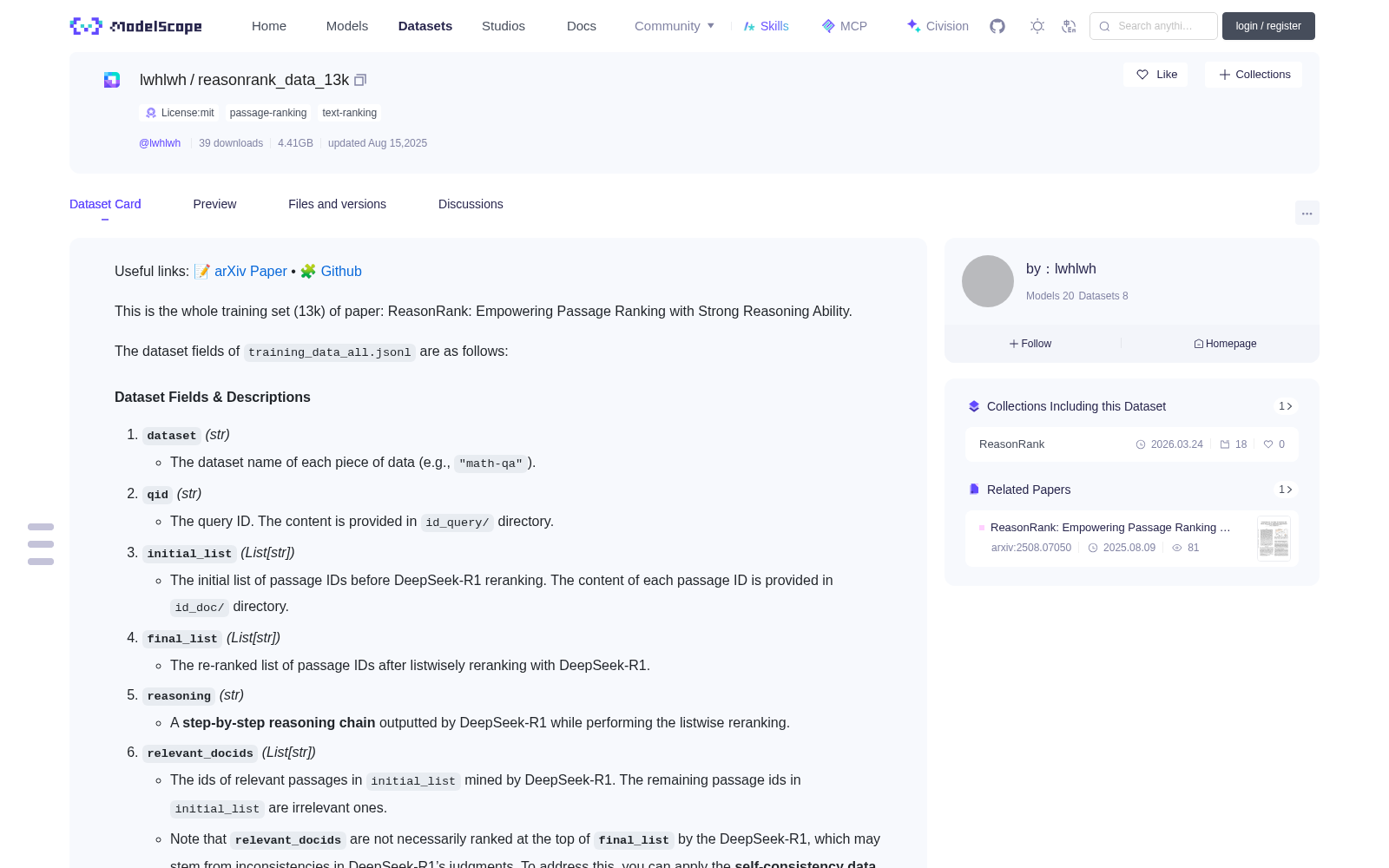Screen dimensions: 1389x868
Task: Open the three-dot more options button
Action: click(x=1307, y=213)
